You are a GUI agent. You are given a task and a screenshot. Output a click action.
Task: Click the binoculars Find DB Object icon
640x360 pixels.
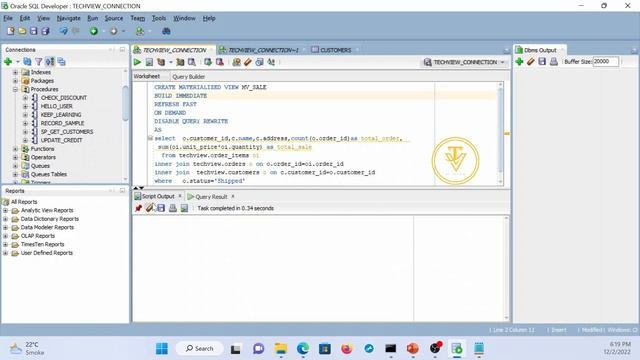(x=166, y=31)
